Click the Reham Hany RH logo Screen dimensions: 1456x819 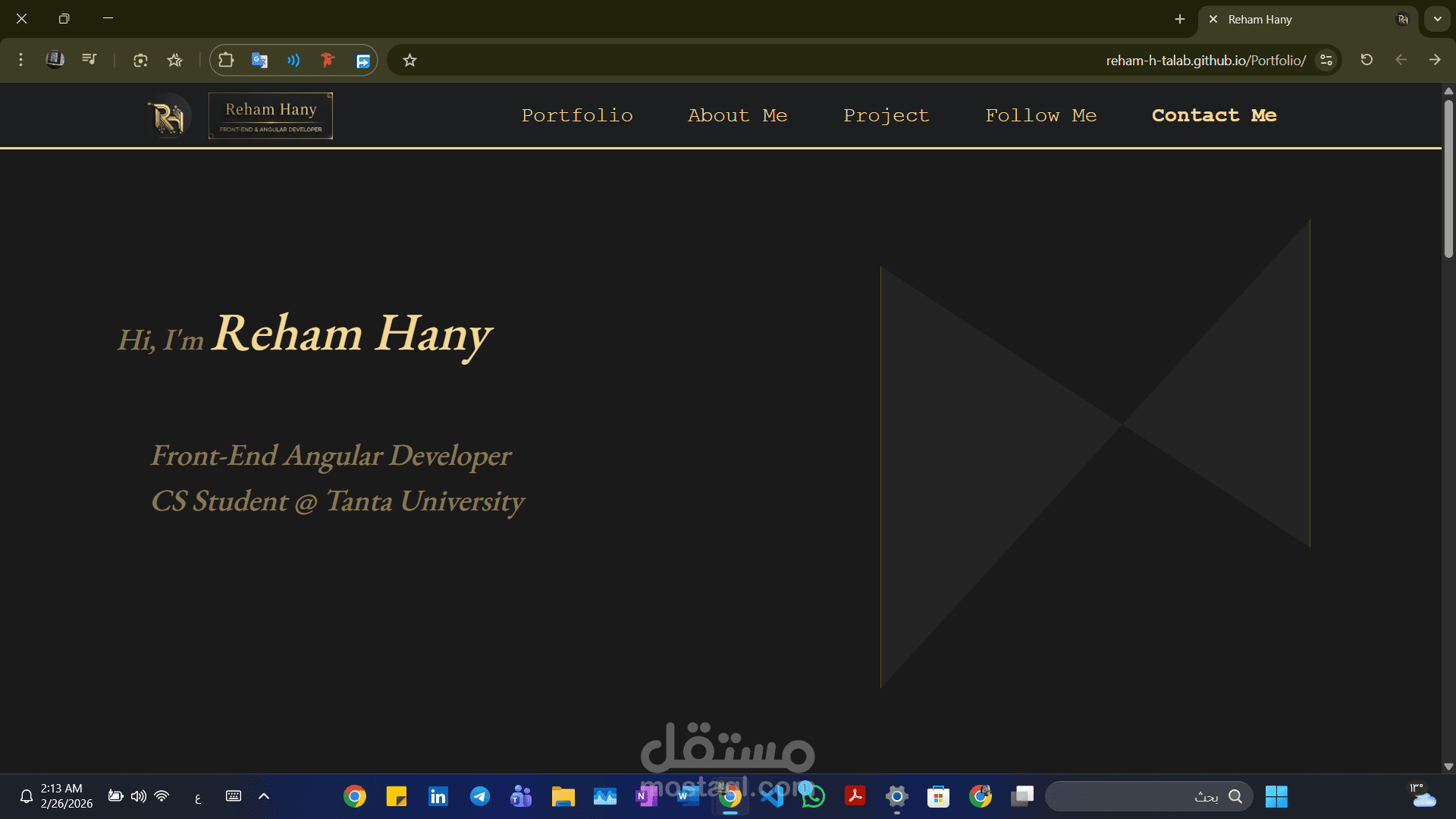[168, 115]
